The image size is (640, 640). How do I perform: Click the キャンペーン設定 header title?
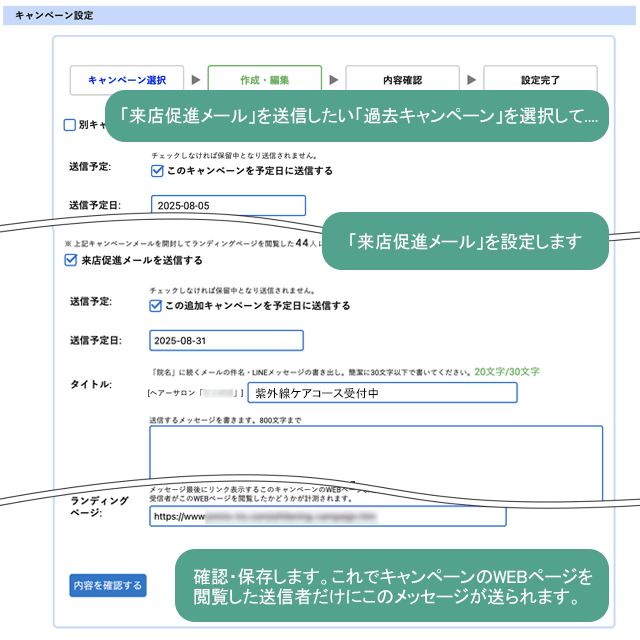[x=54, y=16]
